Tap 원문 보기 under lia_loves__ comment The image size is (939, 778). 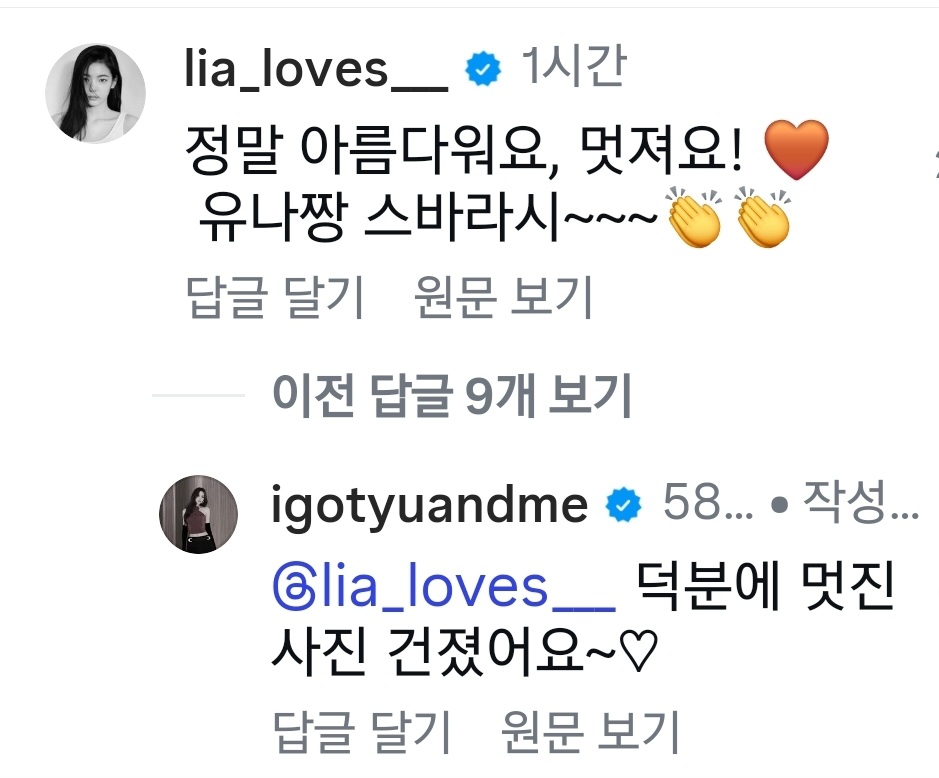503,297
